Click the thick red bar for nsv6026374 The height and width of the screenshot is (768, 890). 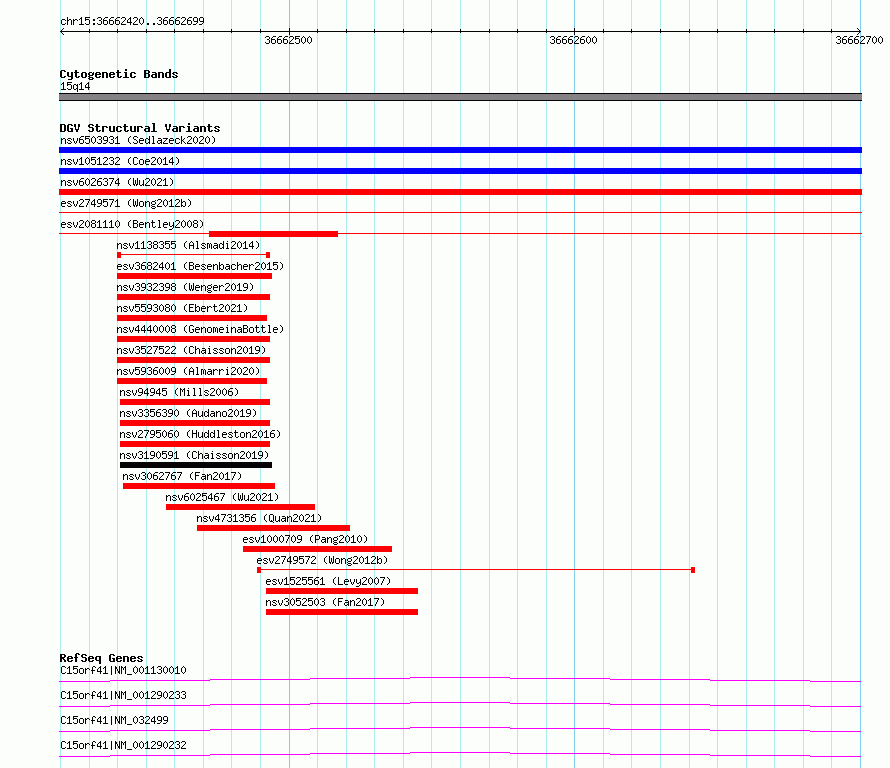point(460,192)
